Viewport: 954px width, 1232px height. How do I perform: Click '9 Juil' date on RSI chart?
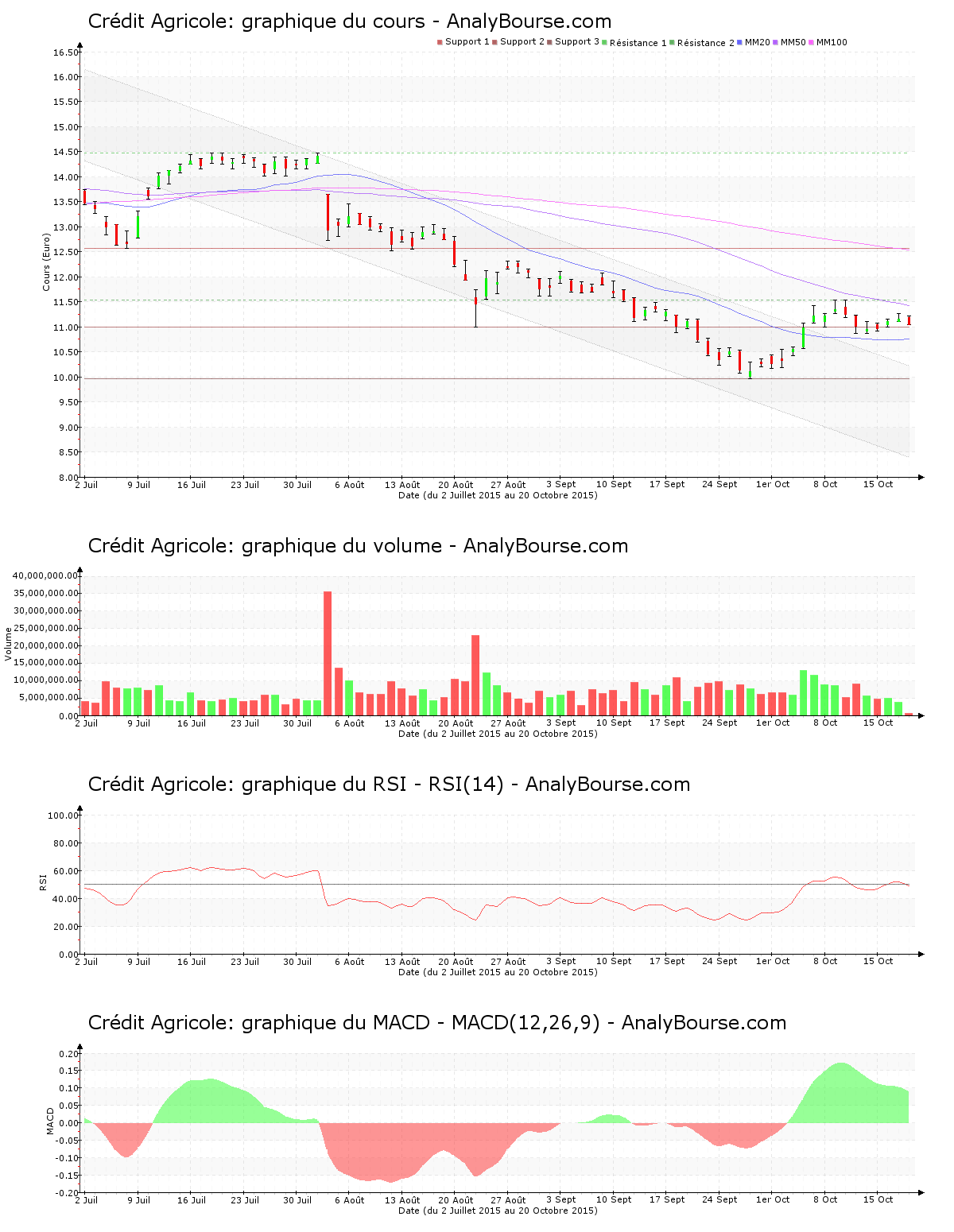pos(138,962)
